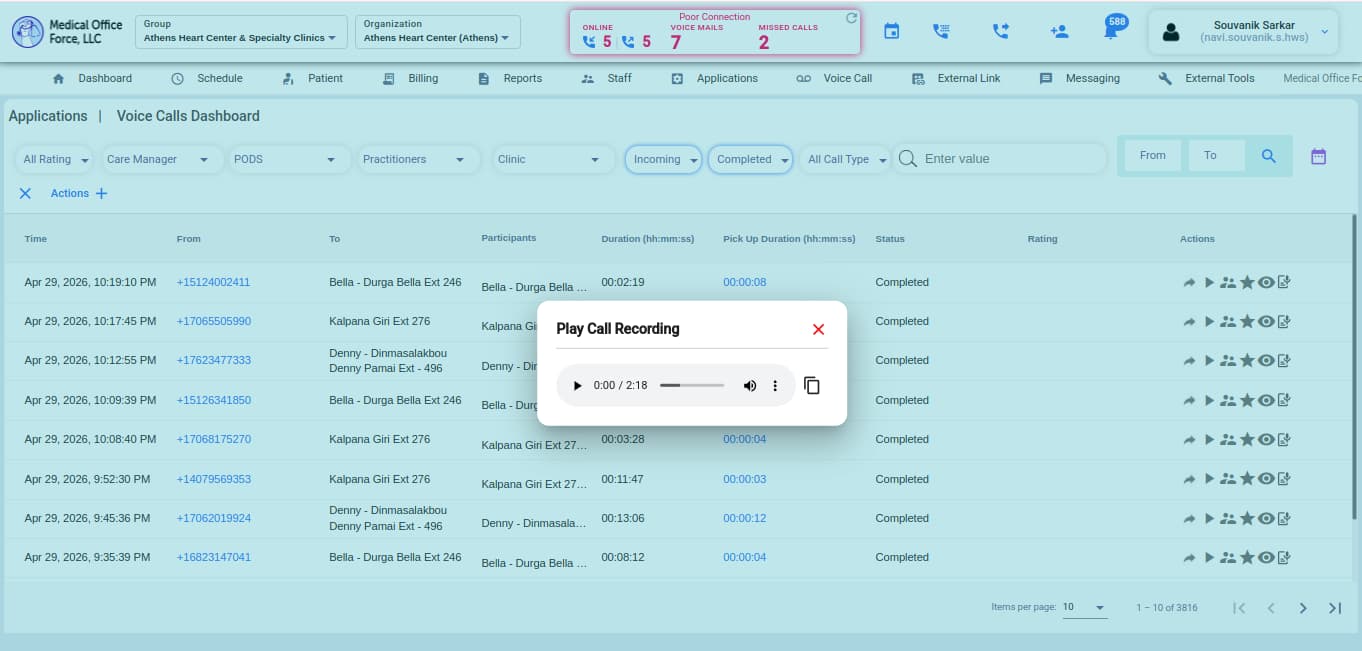Forward the +16823147041 call
The height and width of the screenshot is (651, 1362).
pos(1189,558)
